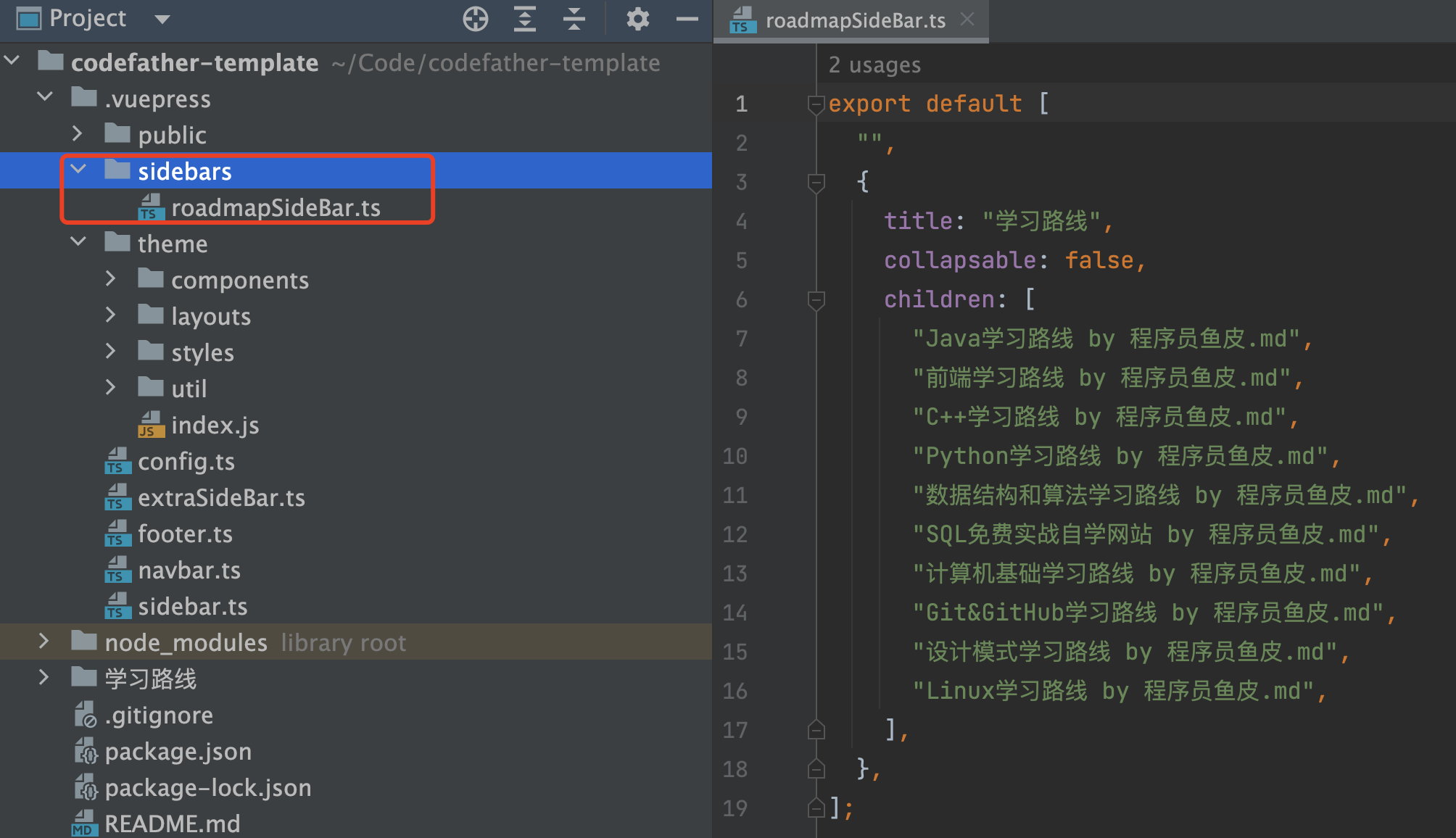Close the roadmapSideBar.ts tab
This screenshot has width=1456, height=838.
[x=967, y=20]
